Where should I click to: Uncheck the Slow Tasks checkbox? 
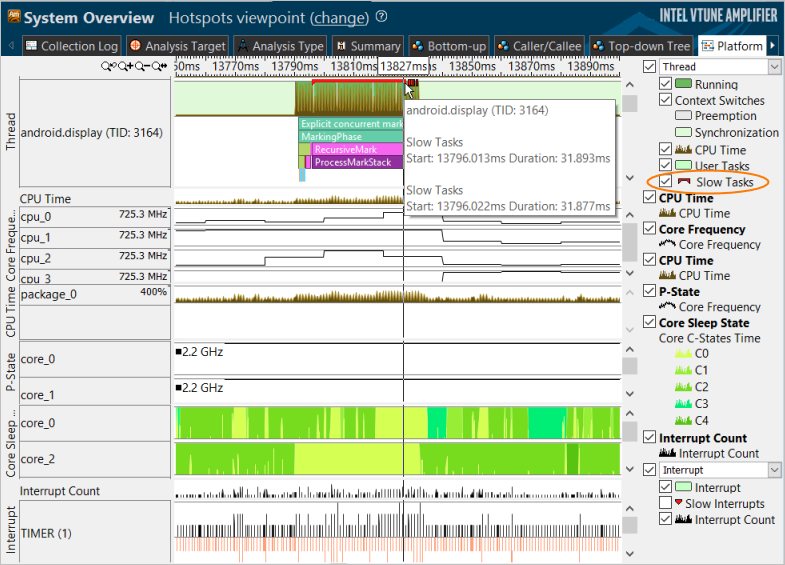pyautogui.click(x=665, y=181)
